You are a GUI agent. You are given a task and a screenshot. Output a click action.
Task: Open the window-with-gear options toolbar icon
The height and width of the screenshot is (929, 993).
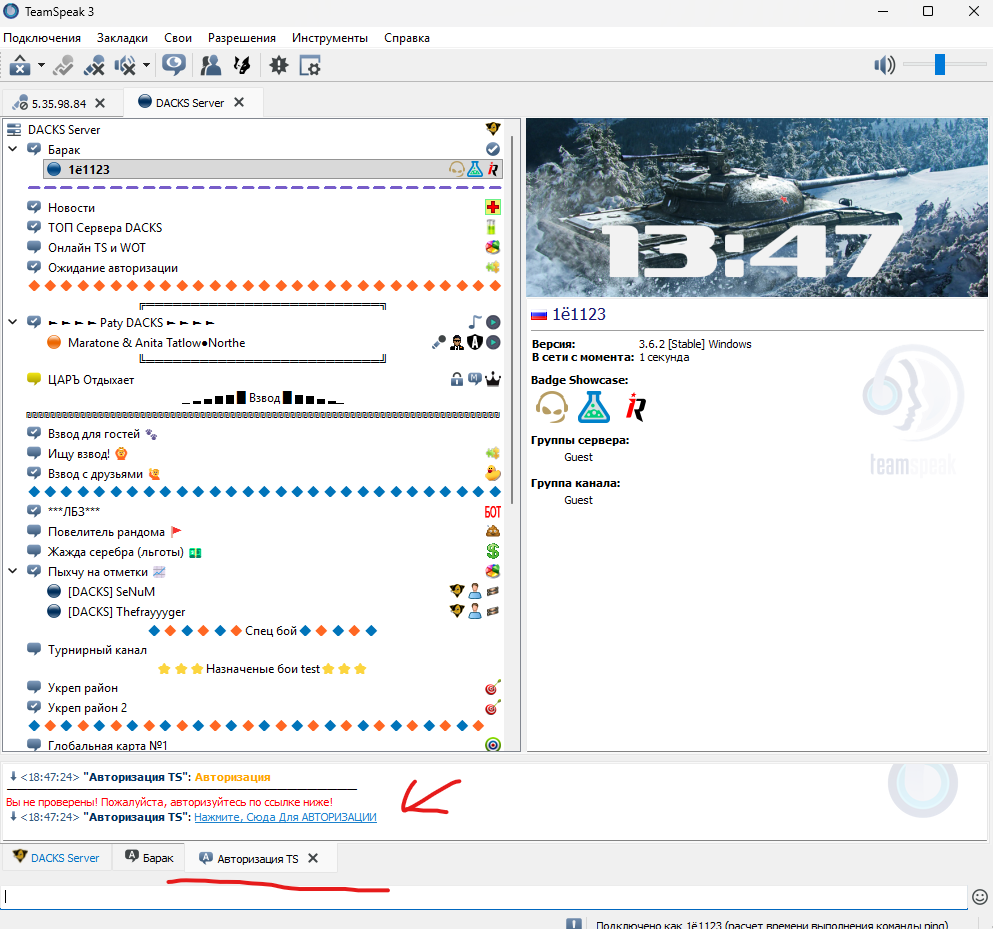(310, 66)
